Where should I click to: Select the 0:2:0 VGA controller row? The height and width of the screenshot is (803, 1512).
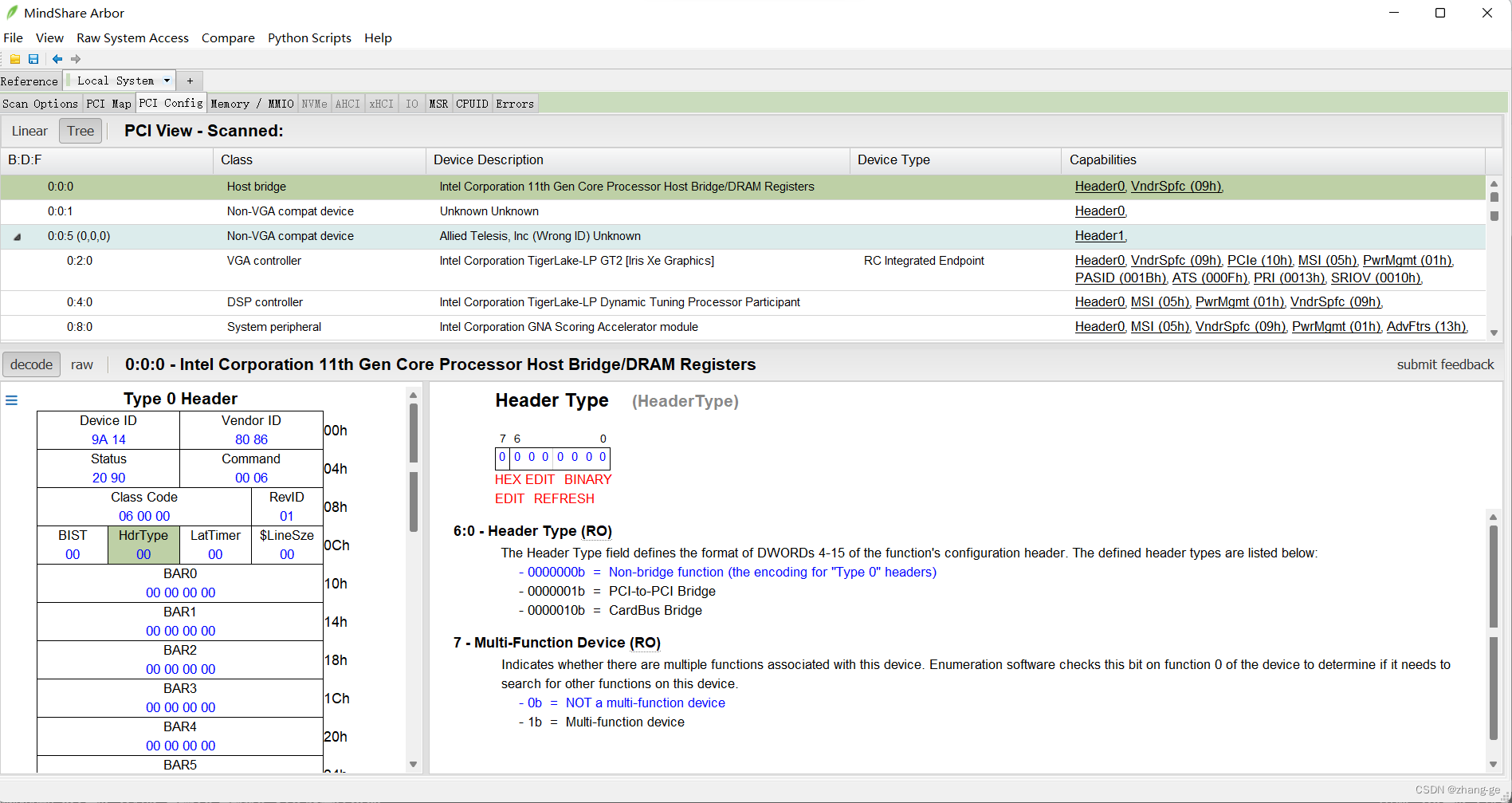[x=743, y=270]
